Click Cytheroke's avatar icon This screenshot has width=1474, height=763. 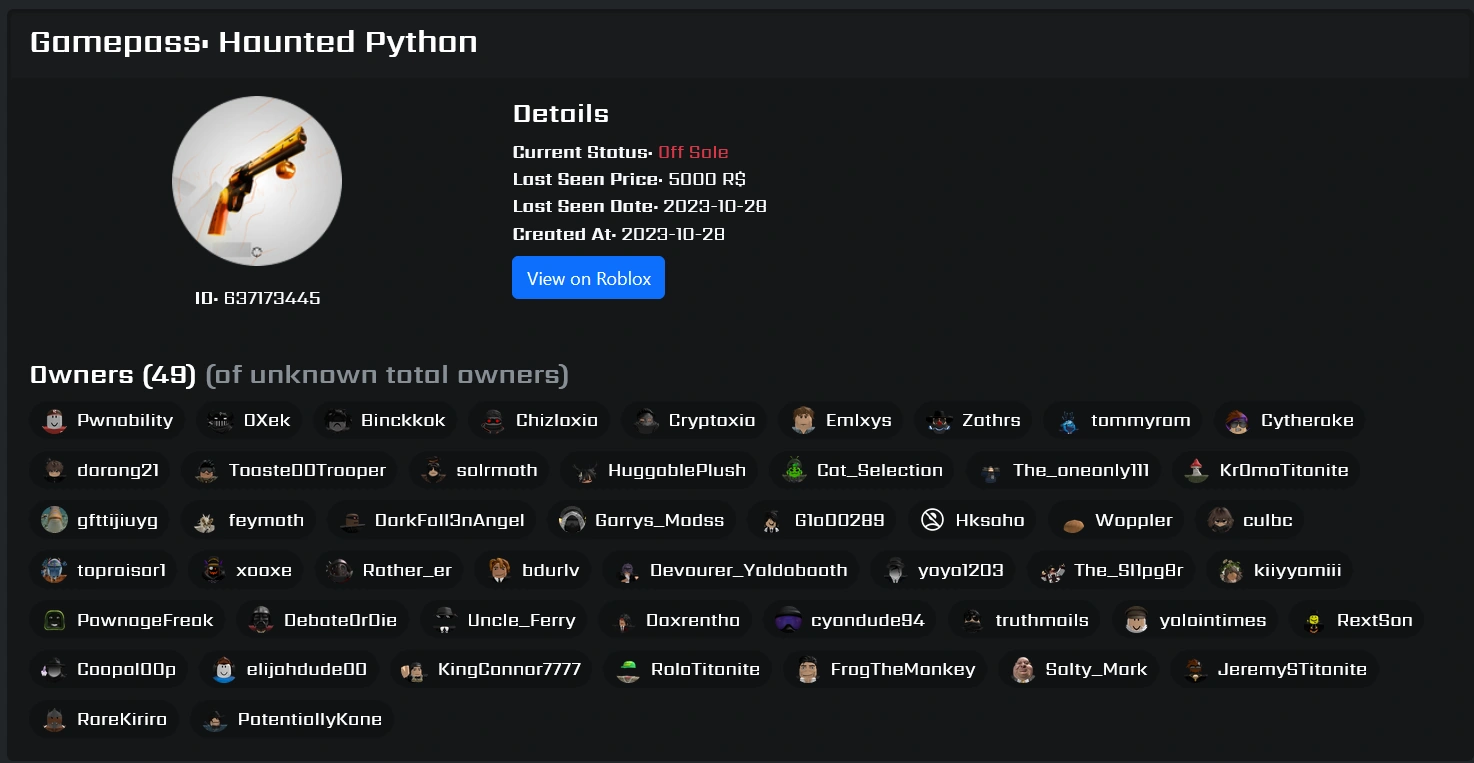tap(1238, 421)
